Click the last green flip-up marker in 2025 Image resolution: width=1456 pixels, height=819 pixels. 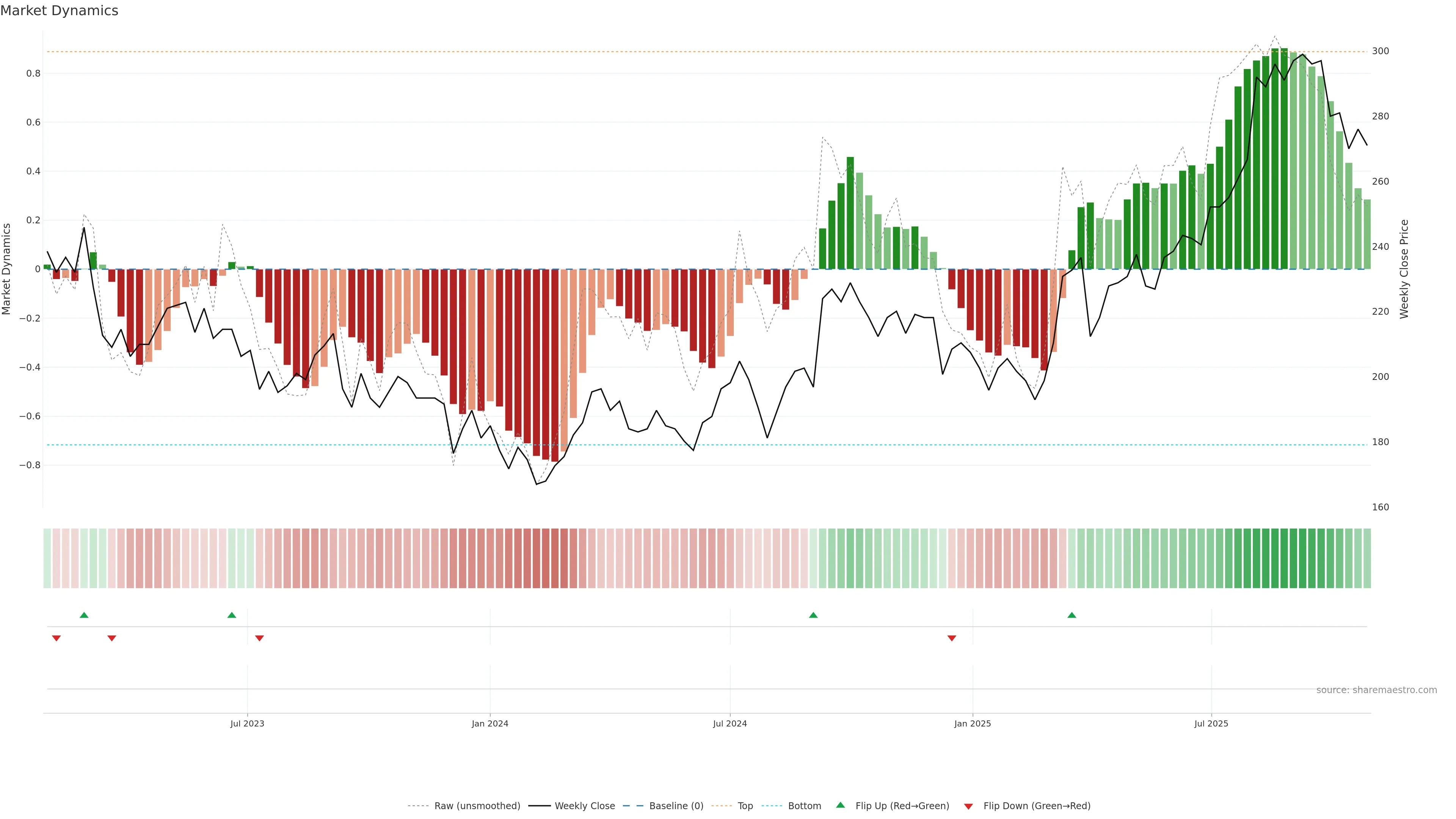1072,615
